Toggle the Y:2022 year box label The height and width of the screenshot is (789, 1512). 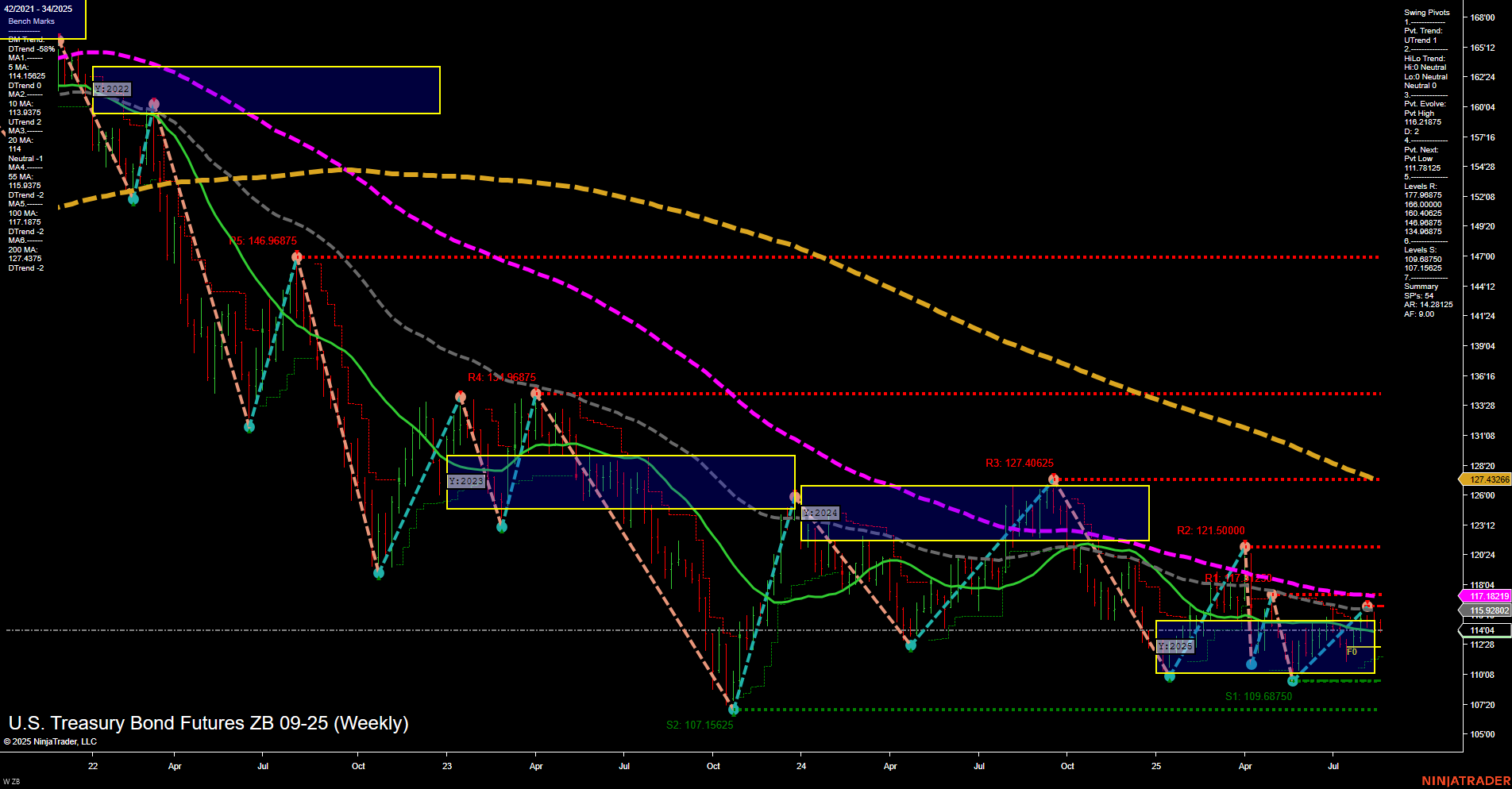(x=111, y=89)
